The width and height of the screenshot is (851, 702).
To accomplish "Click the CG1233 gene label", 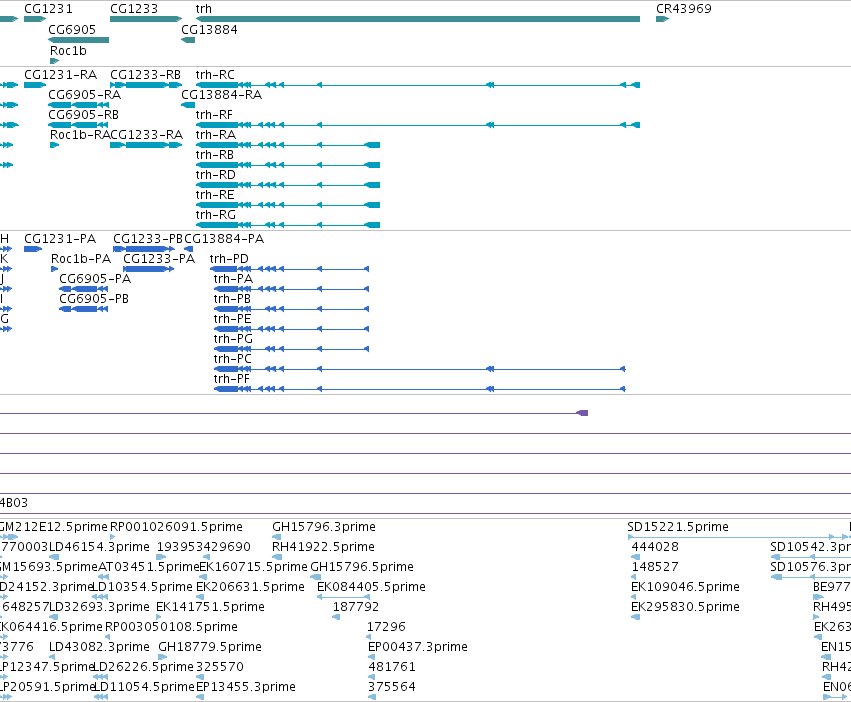I will tap(134, 9).
